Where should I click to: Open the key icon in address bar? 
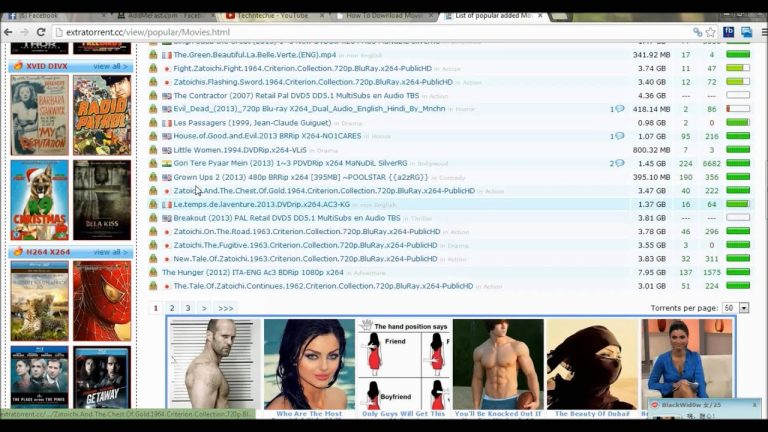697,32
